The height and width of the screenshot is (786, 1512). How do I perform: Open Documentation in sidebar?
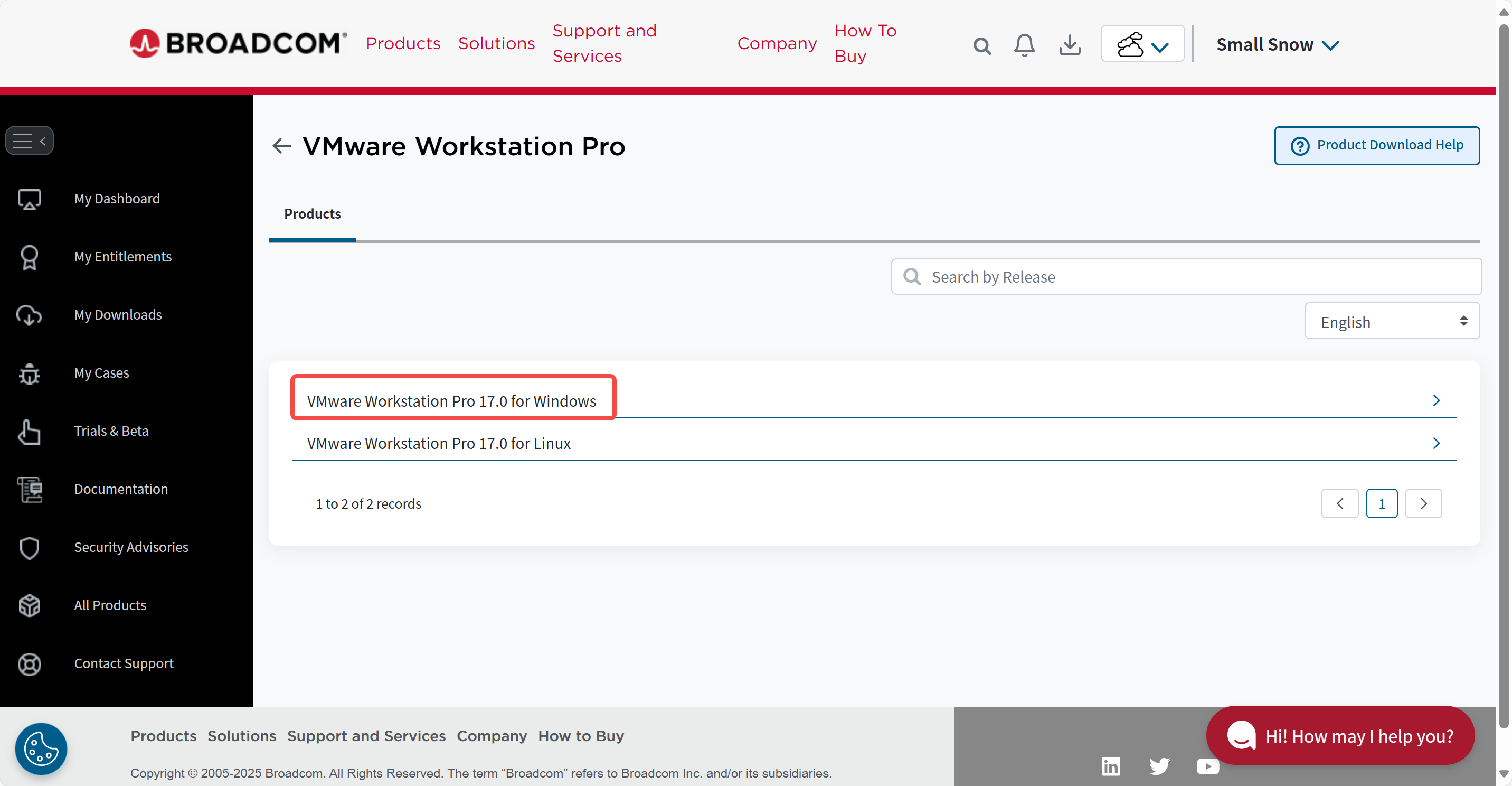[121, 489]
